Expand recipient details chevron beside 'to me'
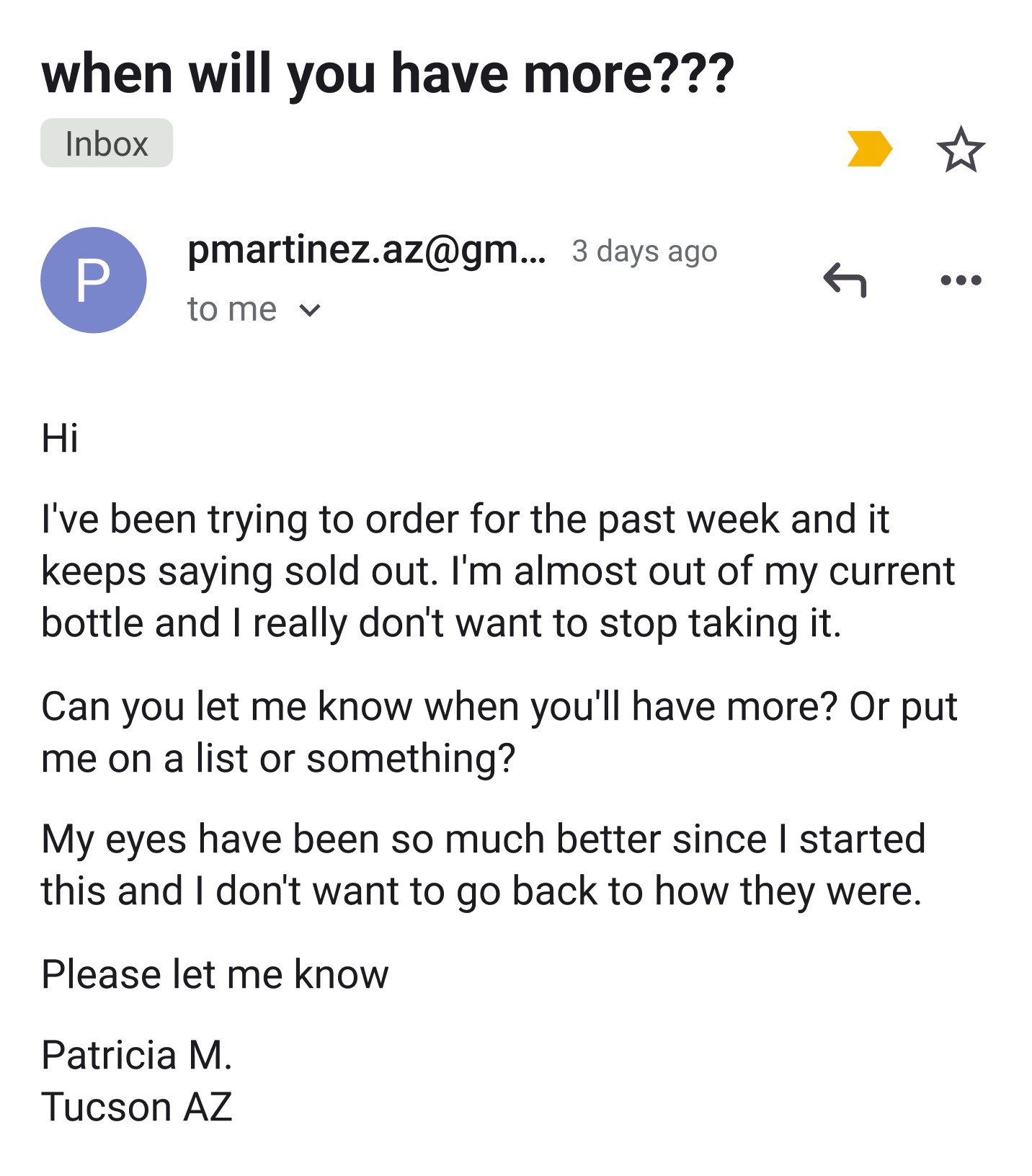1032x1176 pixels. tap(310, 310)
